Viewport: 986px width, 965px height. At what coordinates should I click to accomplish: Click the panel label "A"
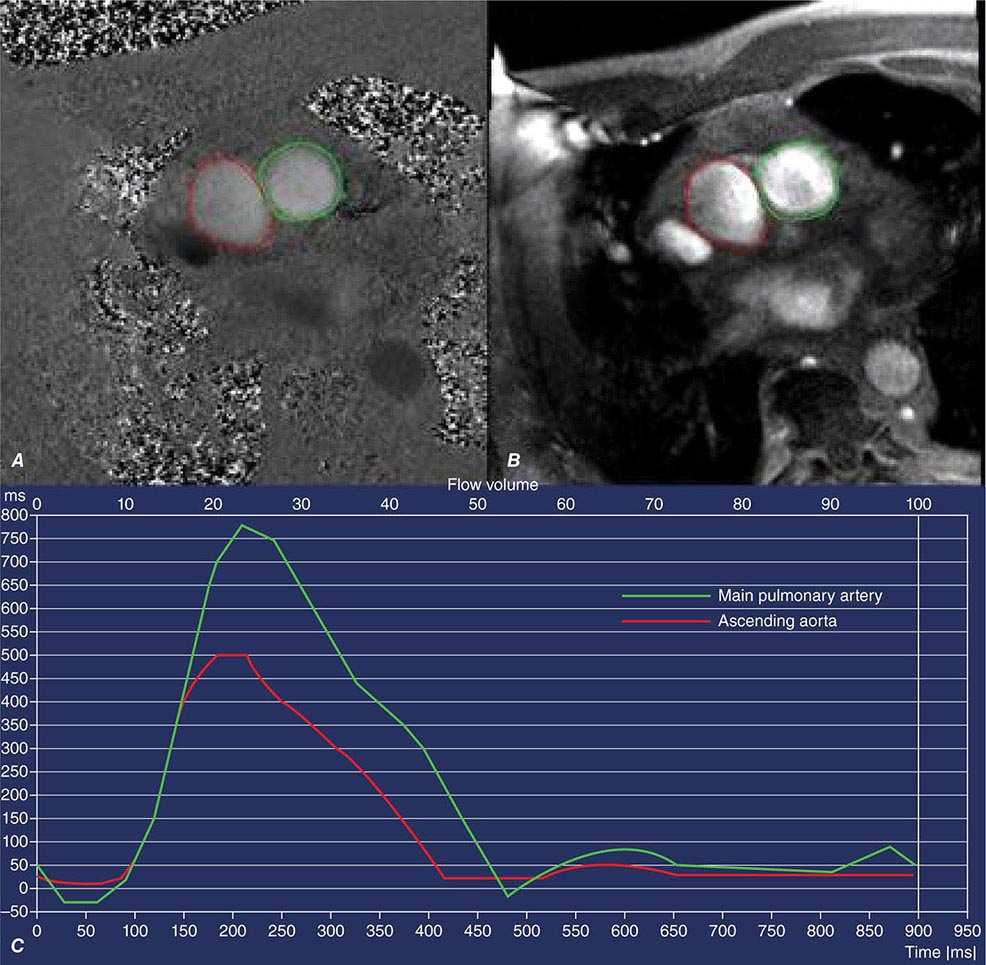pos(17,460)
